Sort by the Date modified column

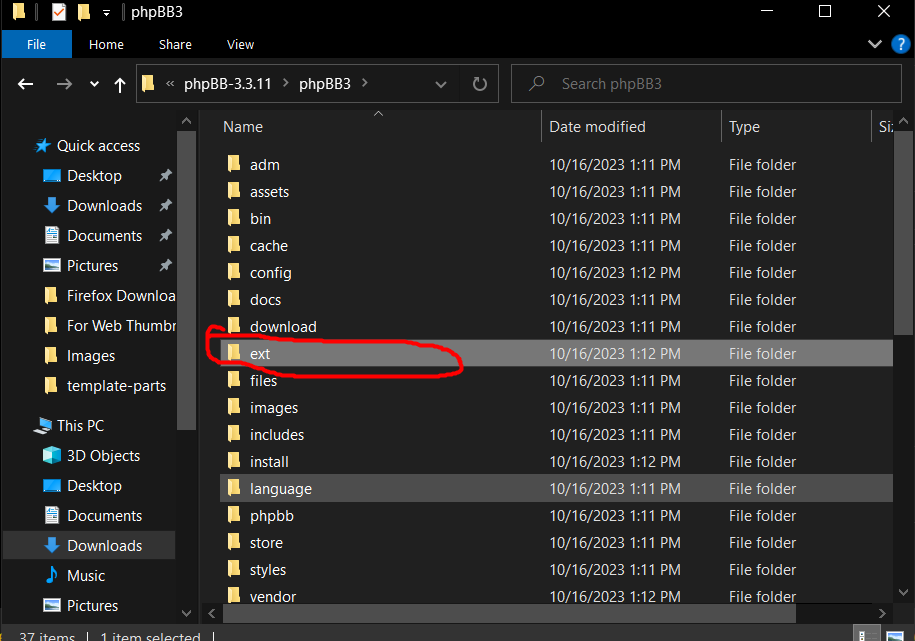597,127
